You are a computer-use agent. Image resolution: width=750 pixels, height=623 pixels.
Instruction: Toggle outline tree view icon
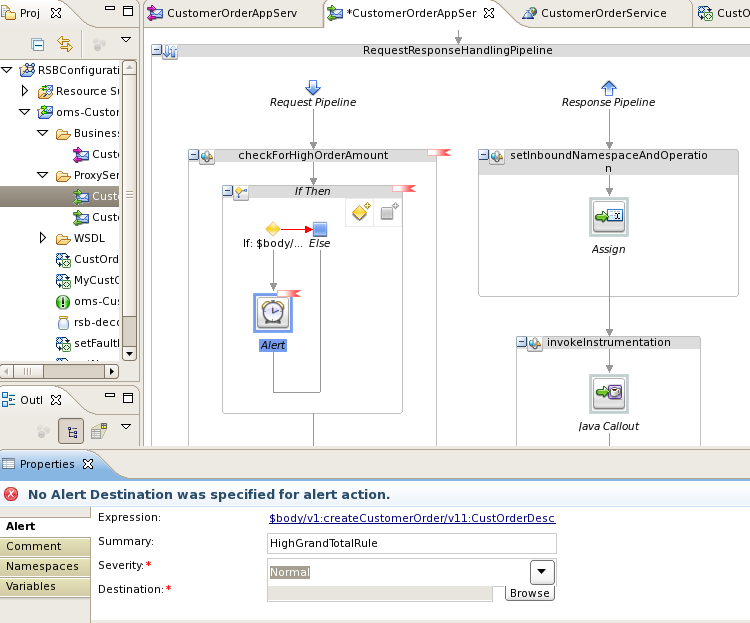click(x=71, y=432)
